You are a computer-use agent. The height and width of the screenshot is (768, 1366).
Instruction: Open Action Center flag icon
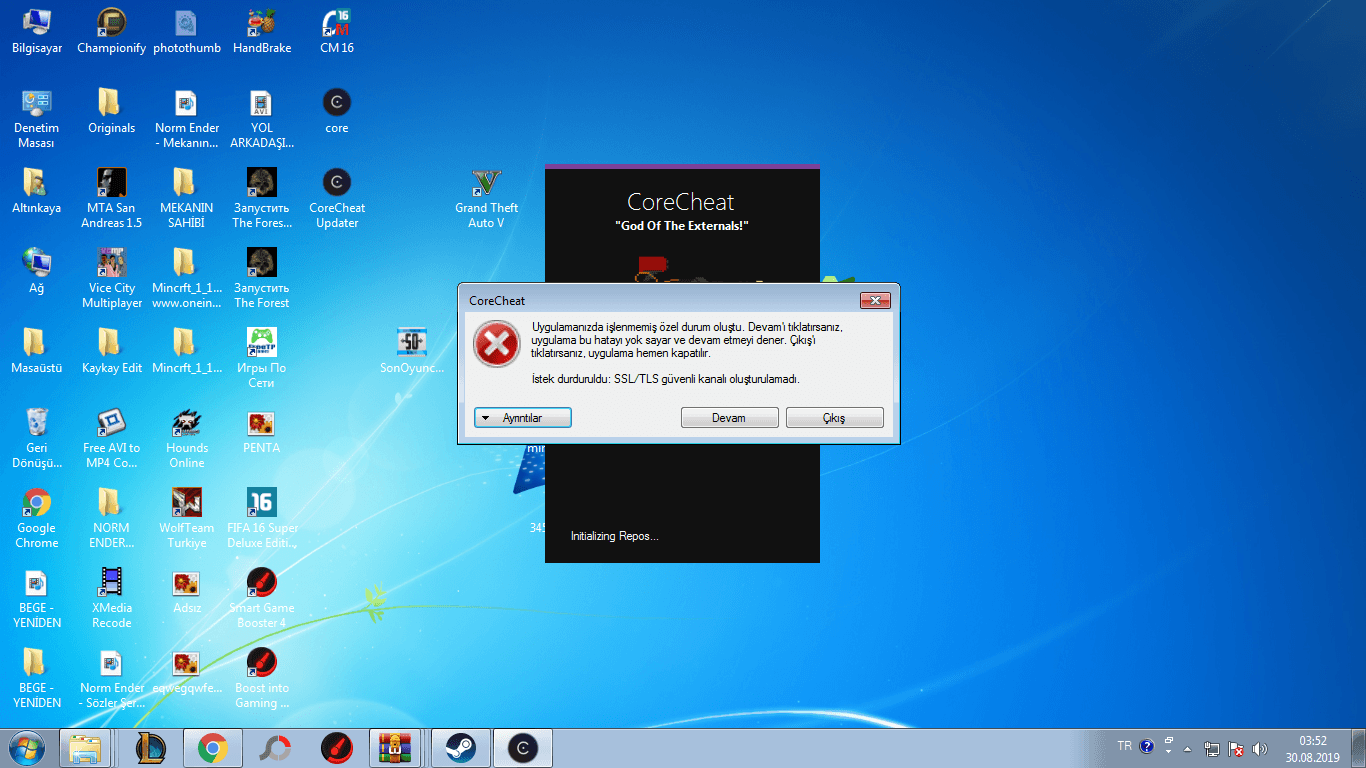point(1236,748)
